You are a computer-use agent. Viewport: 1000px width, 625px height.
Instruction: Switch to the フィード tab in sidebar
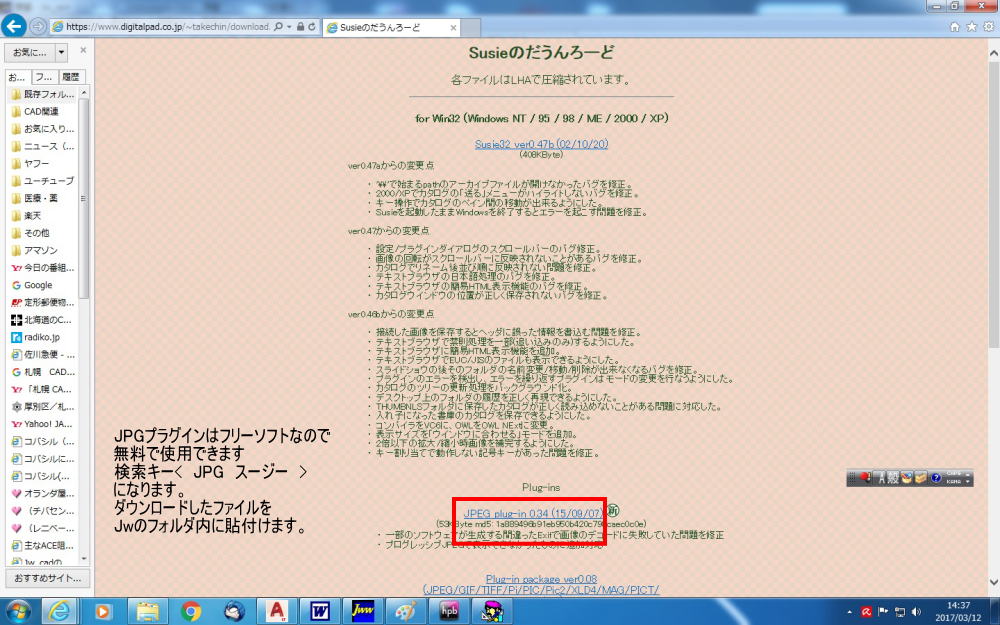(44, 77)
